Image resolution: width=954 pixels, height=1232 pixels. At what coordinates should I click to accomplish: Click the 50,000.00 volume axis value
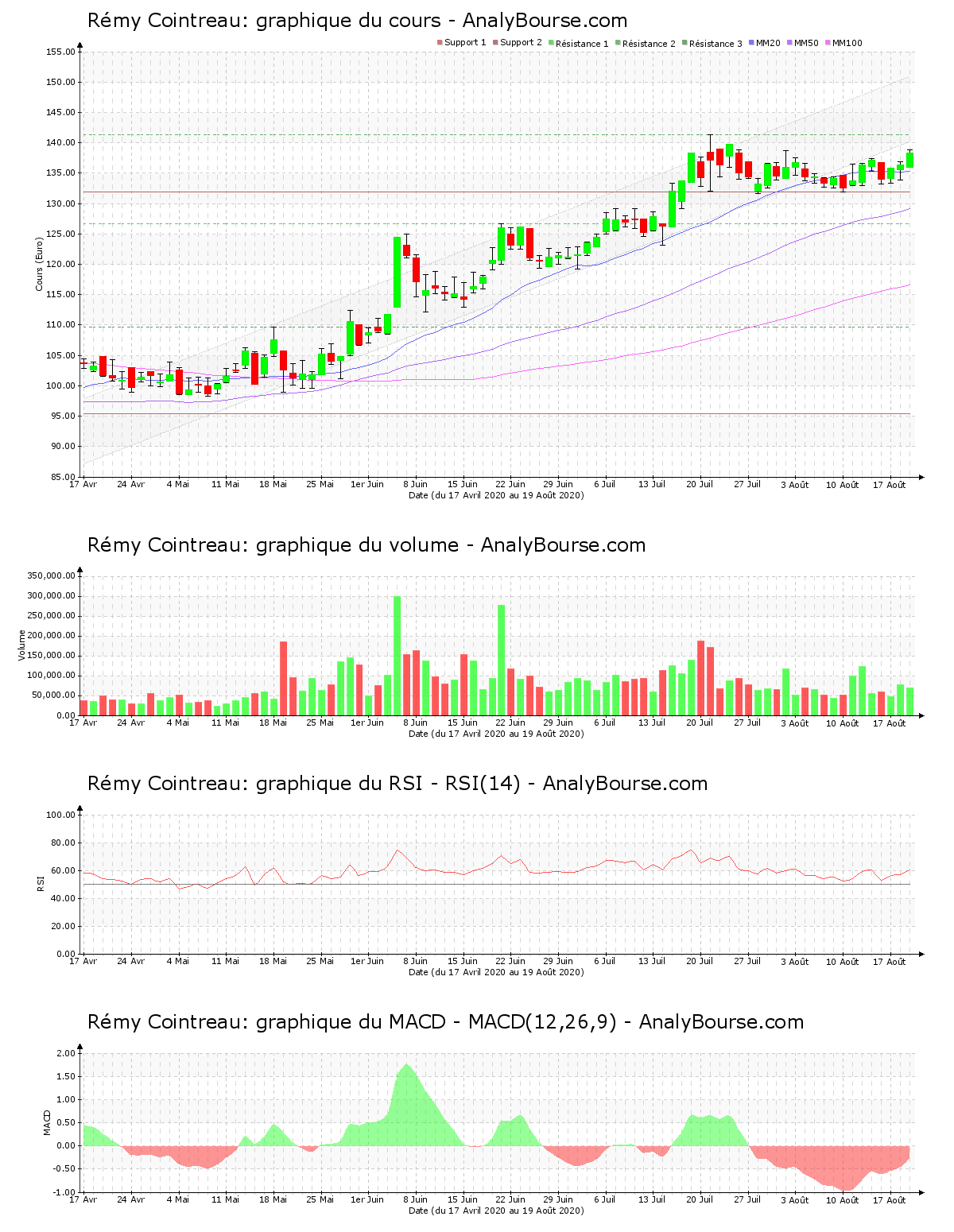(x=54, y=695)
